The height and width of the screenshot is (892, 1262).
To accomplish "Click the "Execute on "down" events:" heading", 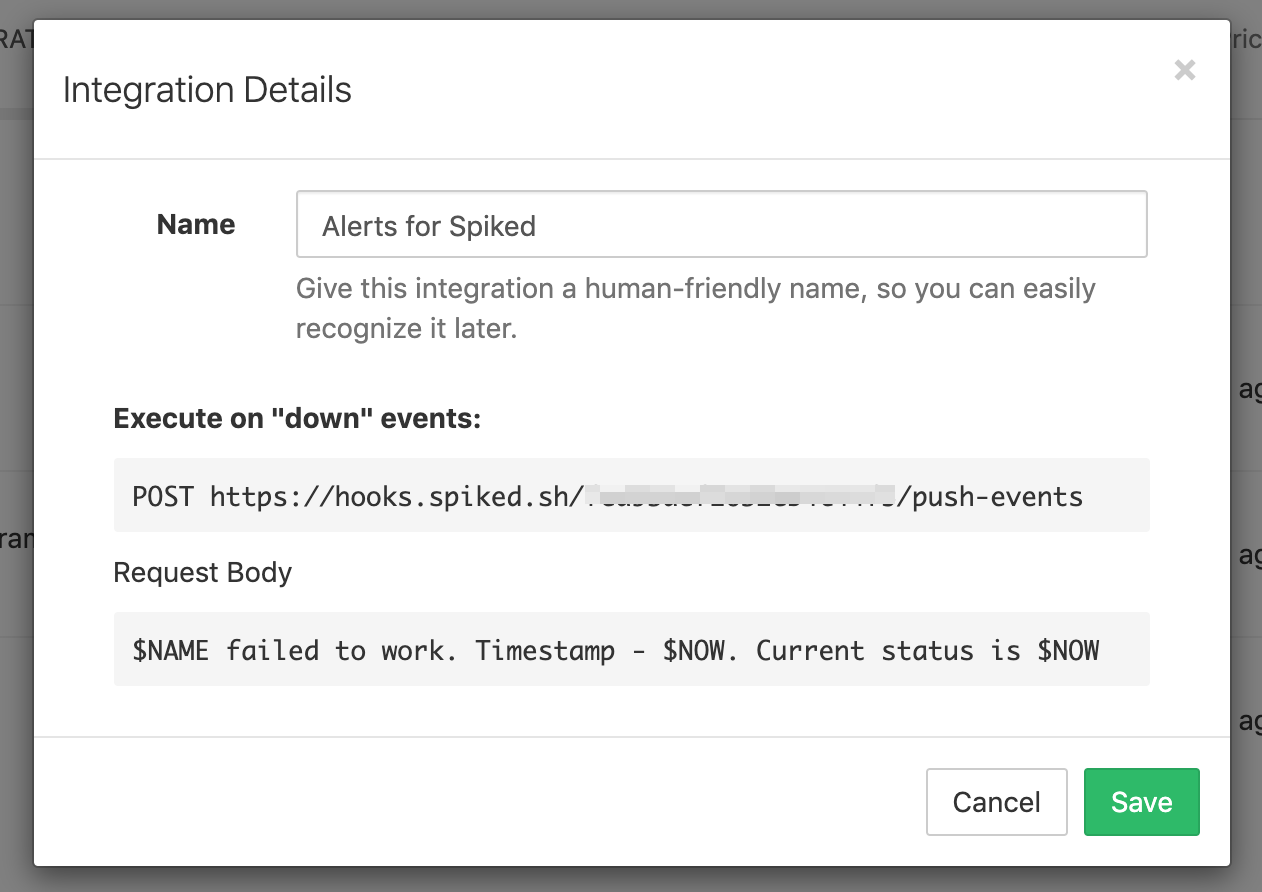I will [x=297, y=418].
